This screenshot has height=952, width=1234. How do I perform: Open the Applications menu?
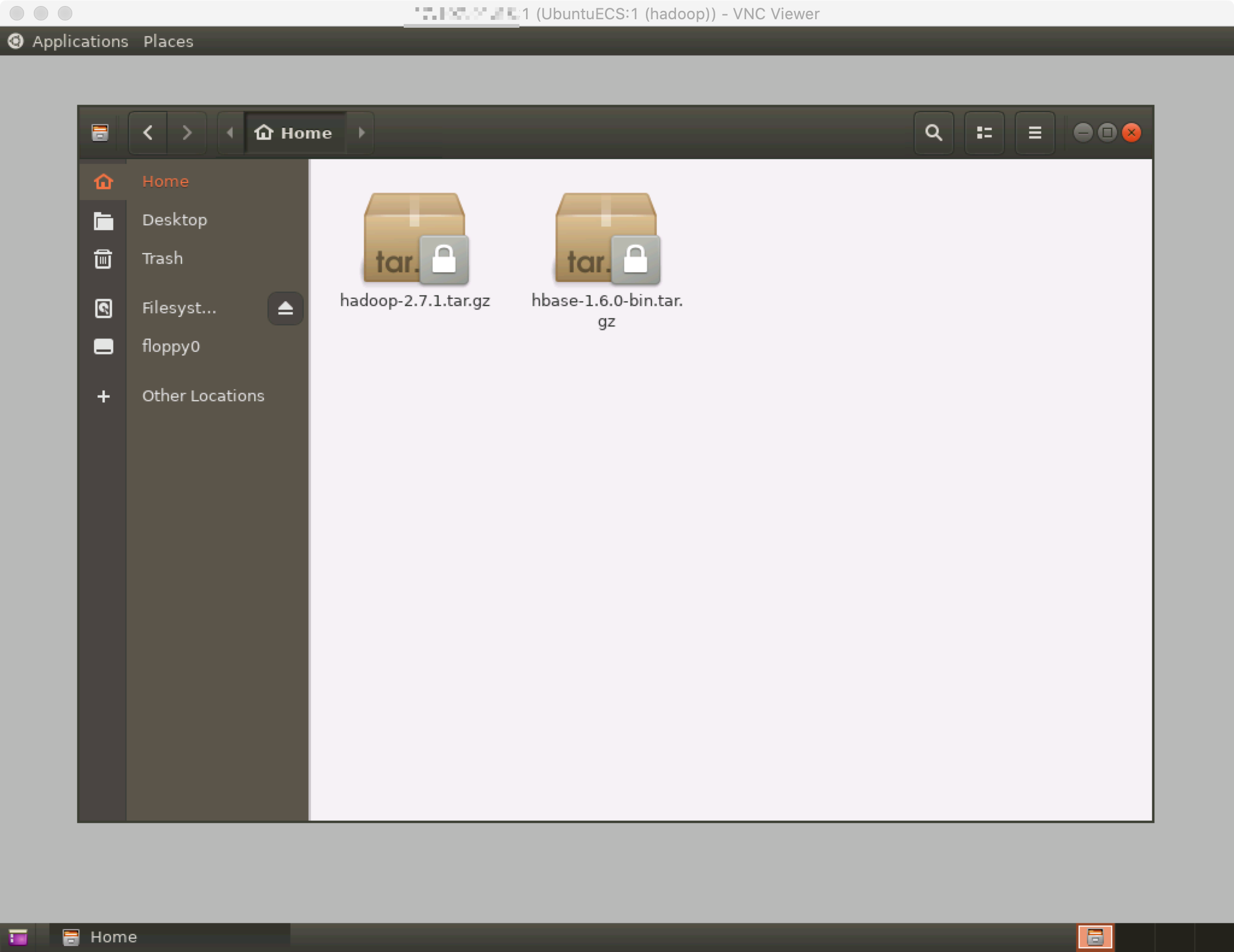[80, 42]
